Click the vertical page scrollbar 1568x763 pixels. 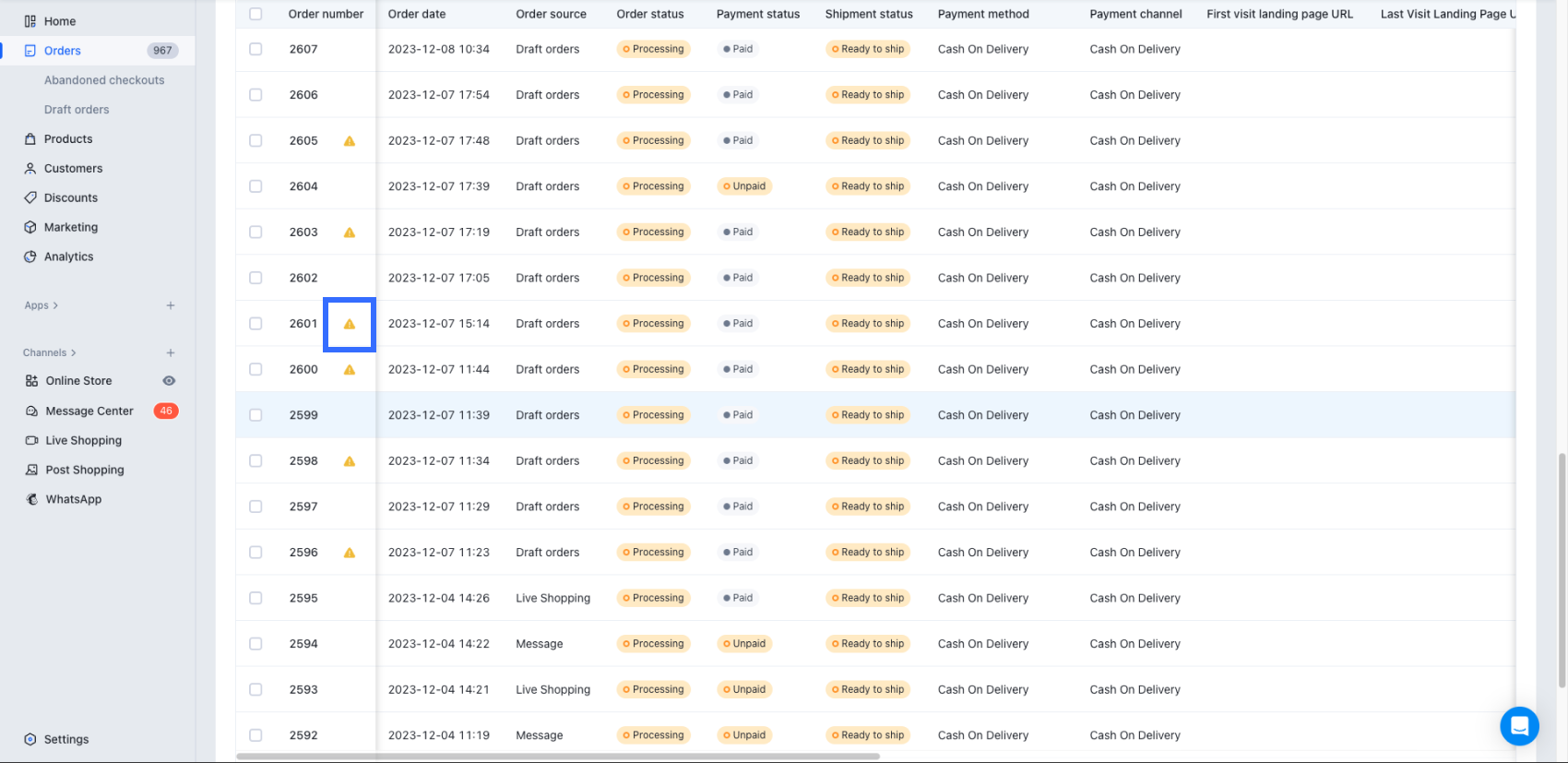coord(1562,571)
